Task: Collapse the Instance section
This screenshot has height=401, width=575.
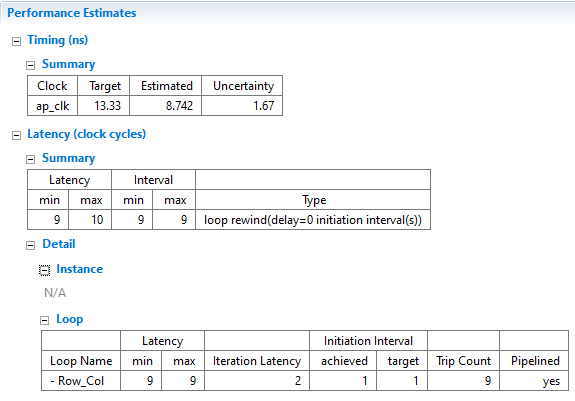Action: (44, 271)
